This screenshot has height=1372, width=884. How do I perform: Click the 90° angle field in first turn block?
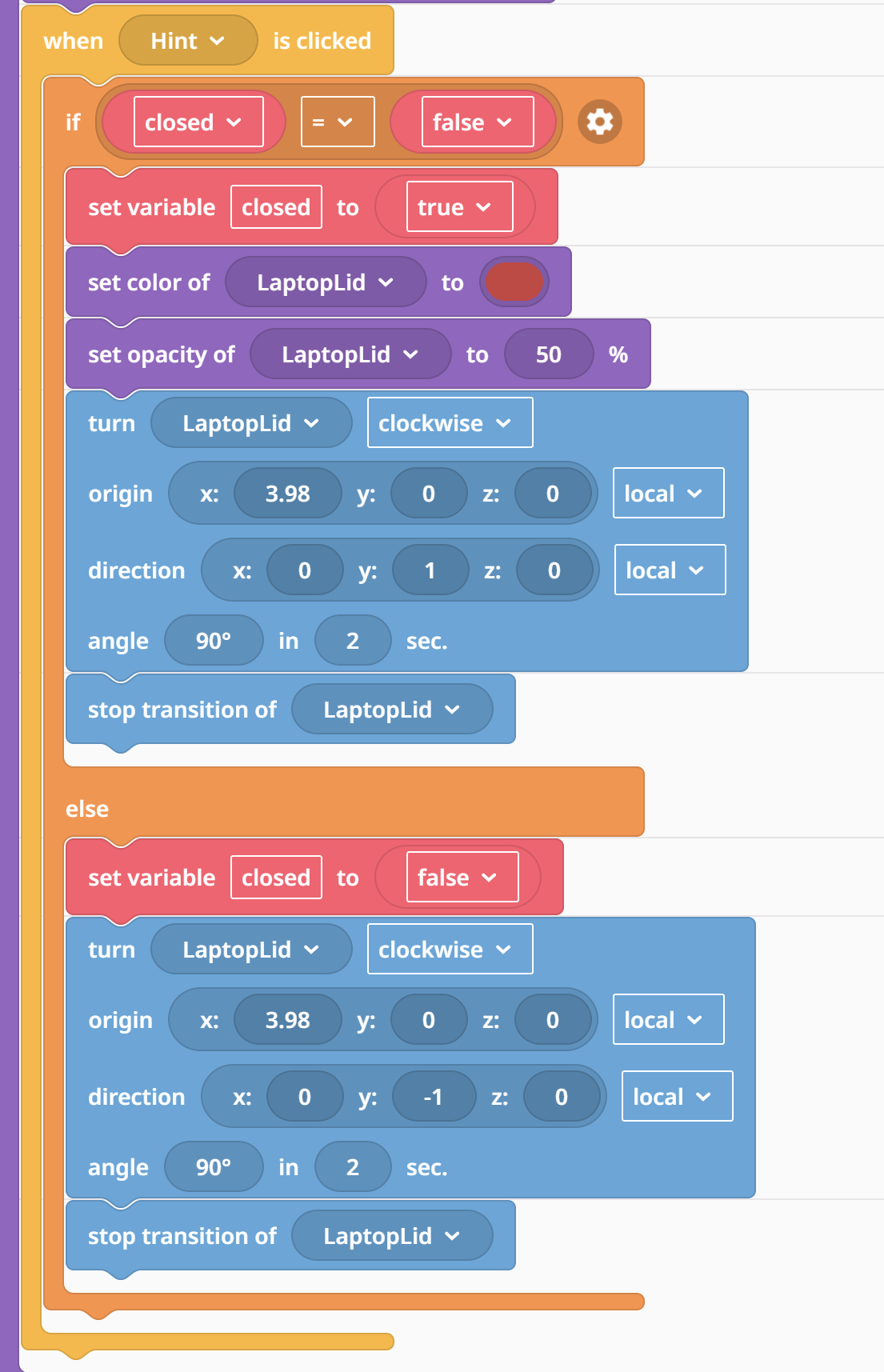click(x=214, y=640)
